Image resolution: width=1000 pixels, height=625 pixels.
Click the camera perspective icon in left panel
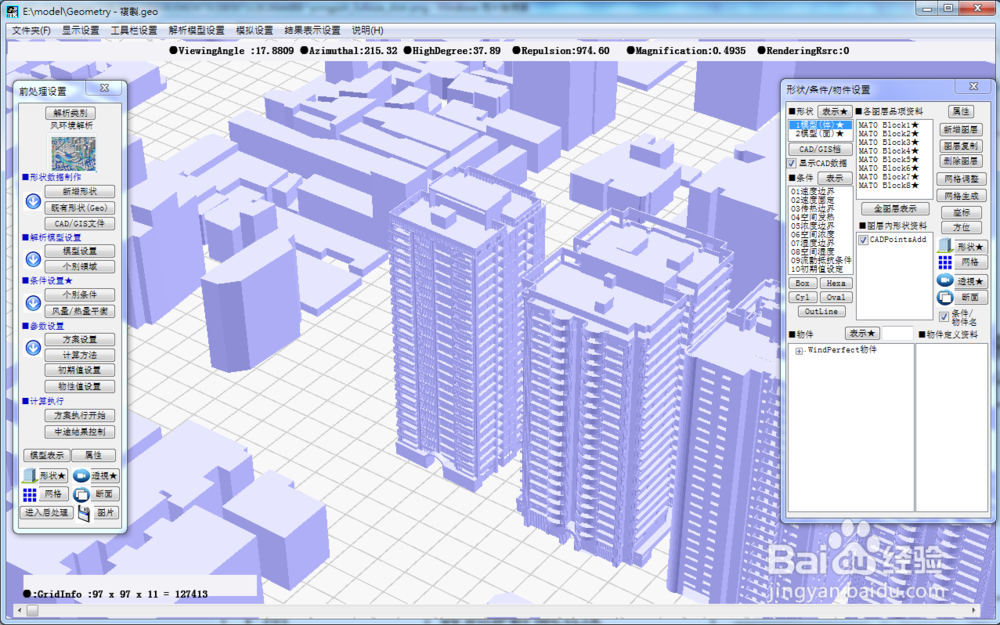coord(81,476)
